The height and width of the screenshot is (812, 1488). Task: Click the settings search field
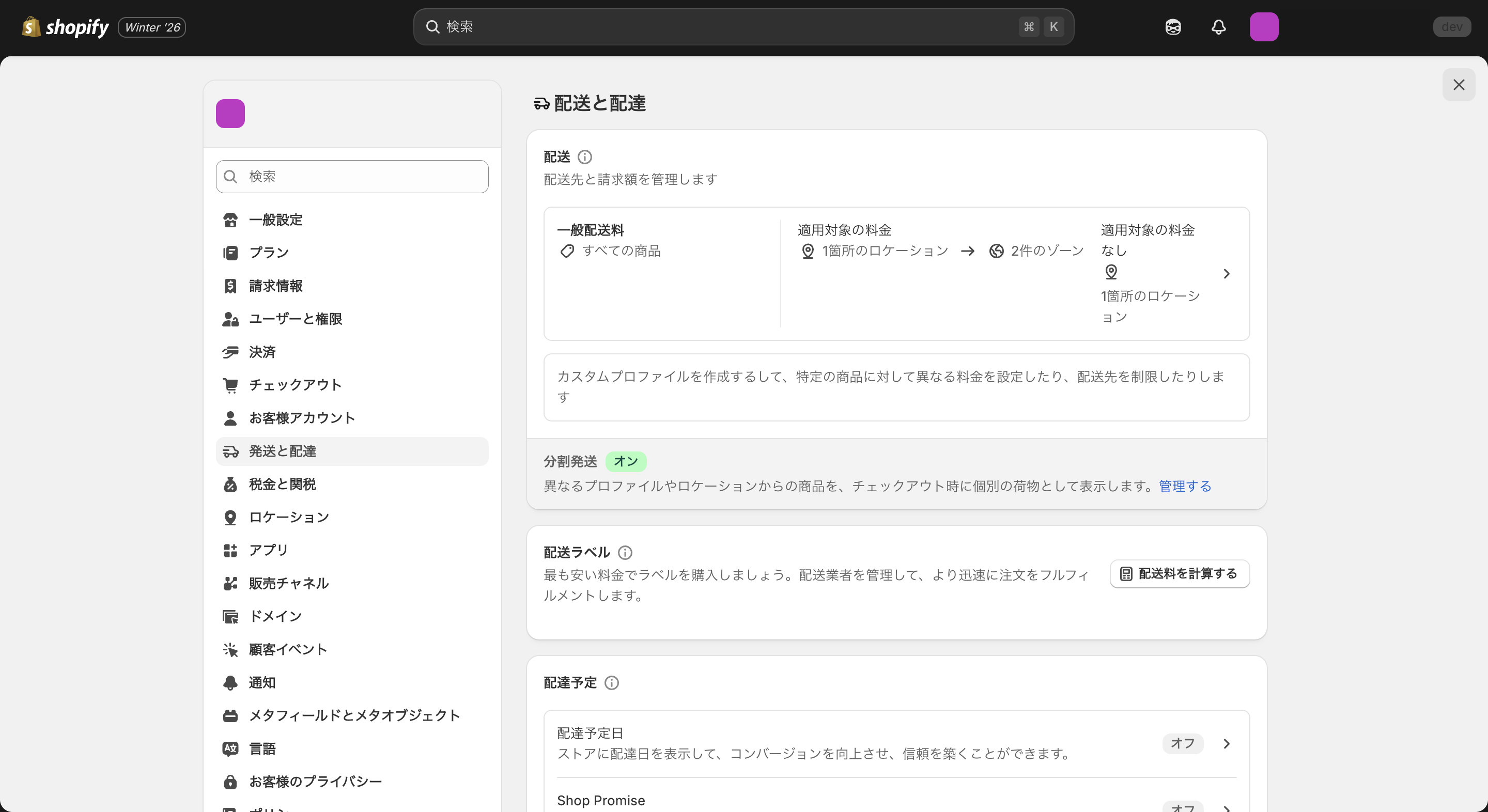(x=351, y=177)
